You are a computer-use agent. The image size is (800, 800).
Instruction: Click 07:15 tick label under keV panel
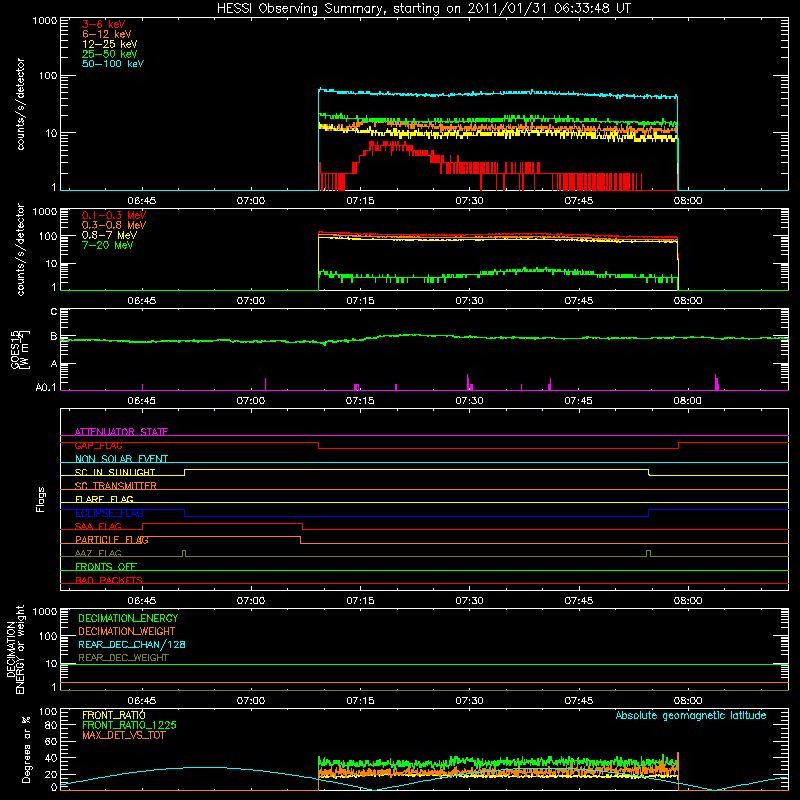coord(360,201)
